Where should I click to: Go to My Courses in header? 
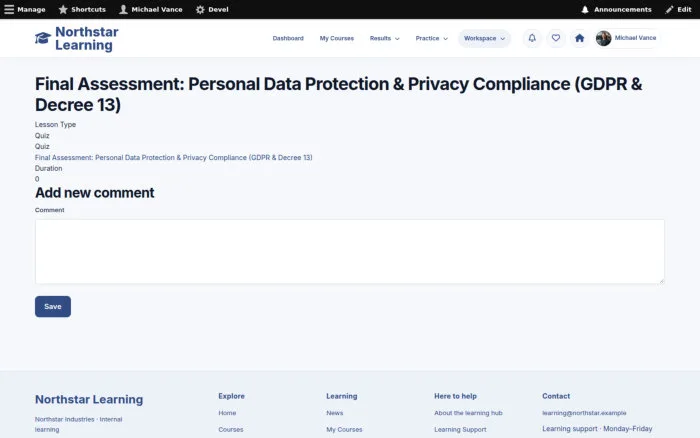pos(337,38)
